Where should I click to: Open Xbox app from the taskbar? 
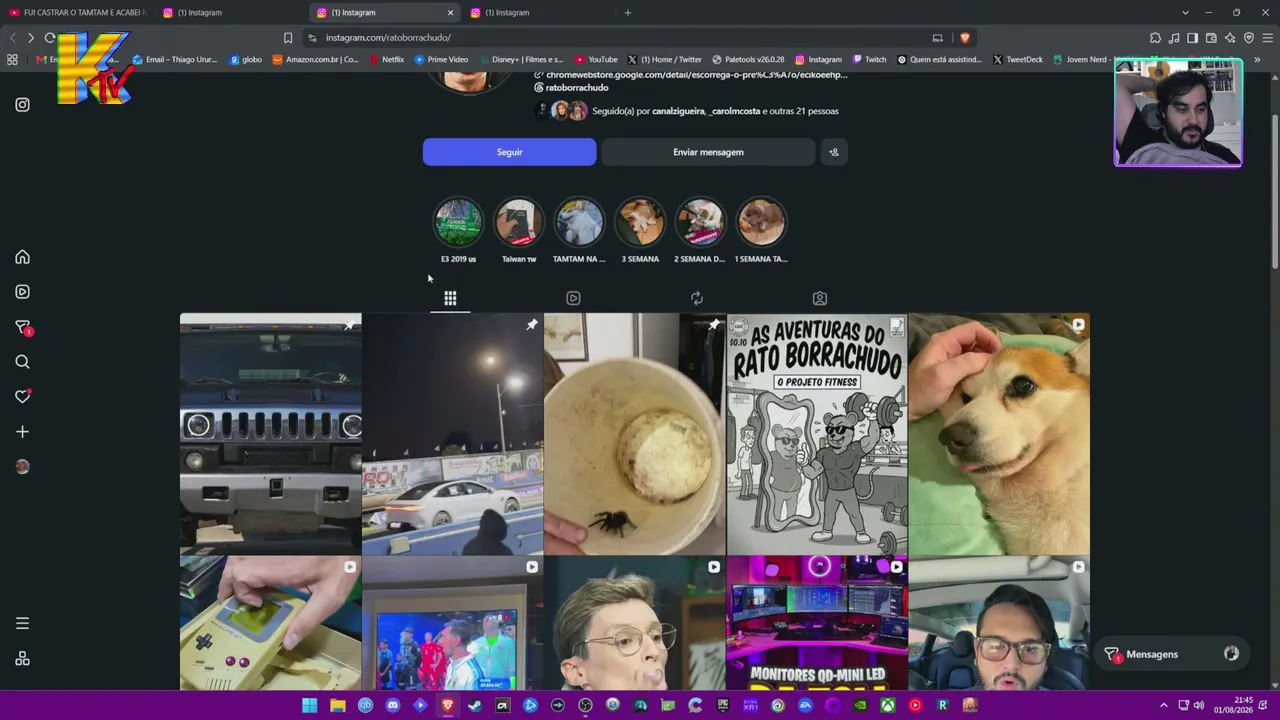click(x=887, y=705)
